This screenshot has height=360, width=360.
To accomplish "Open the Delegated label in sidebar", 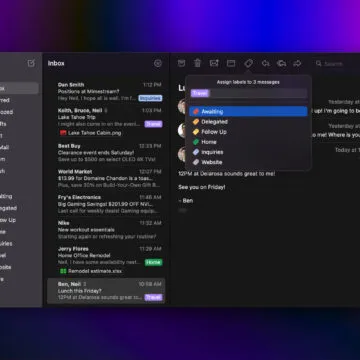I will 8,208.
